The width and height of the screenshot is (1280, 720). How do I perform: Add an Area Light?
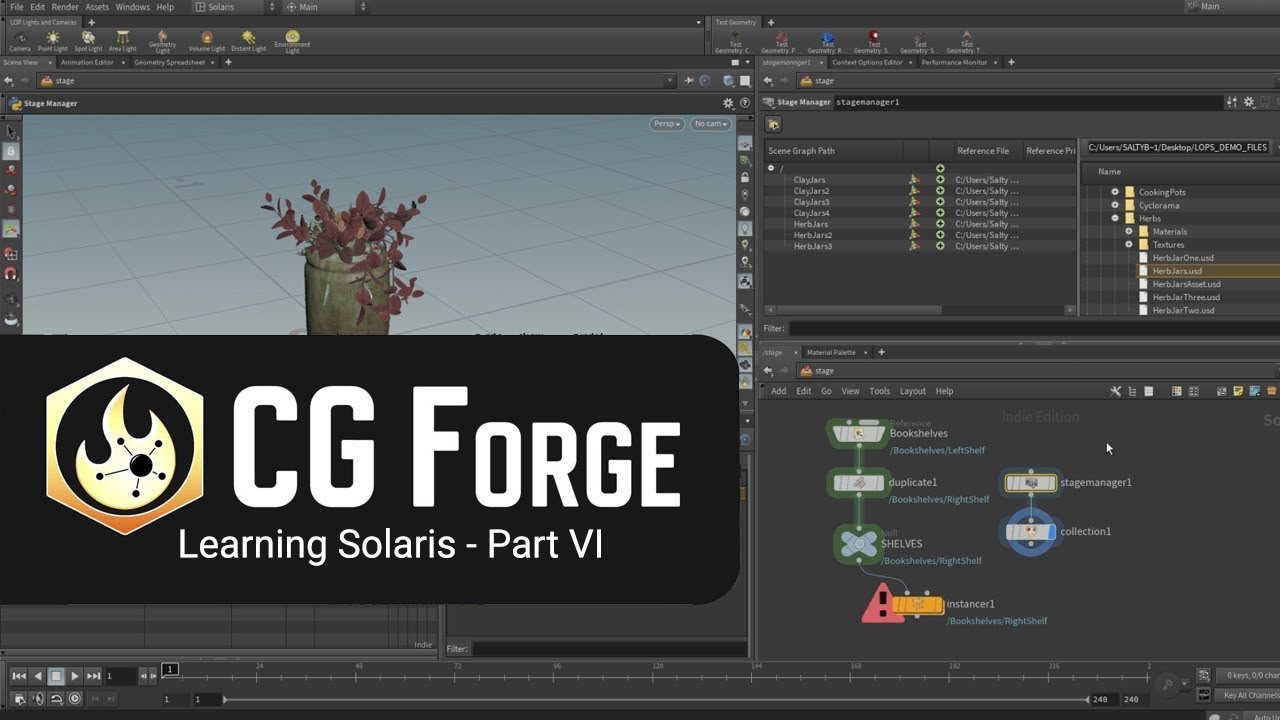122,41
